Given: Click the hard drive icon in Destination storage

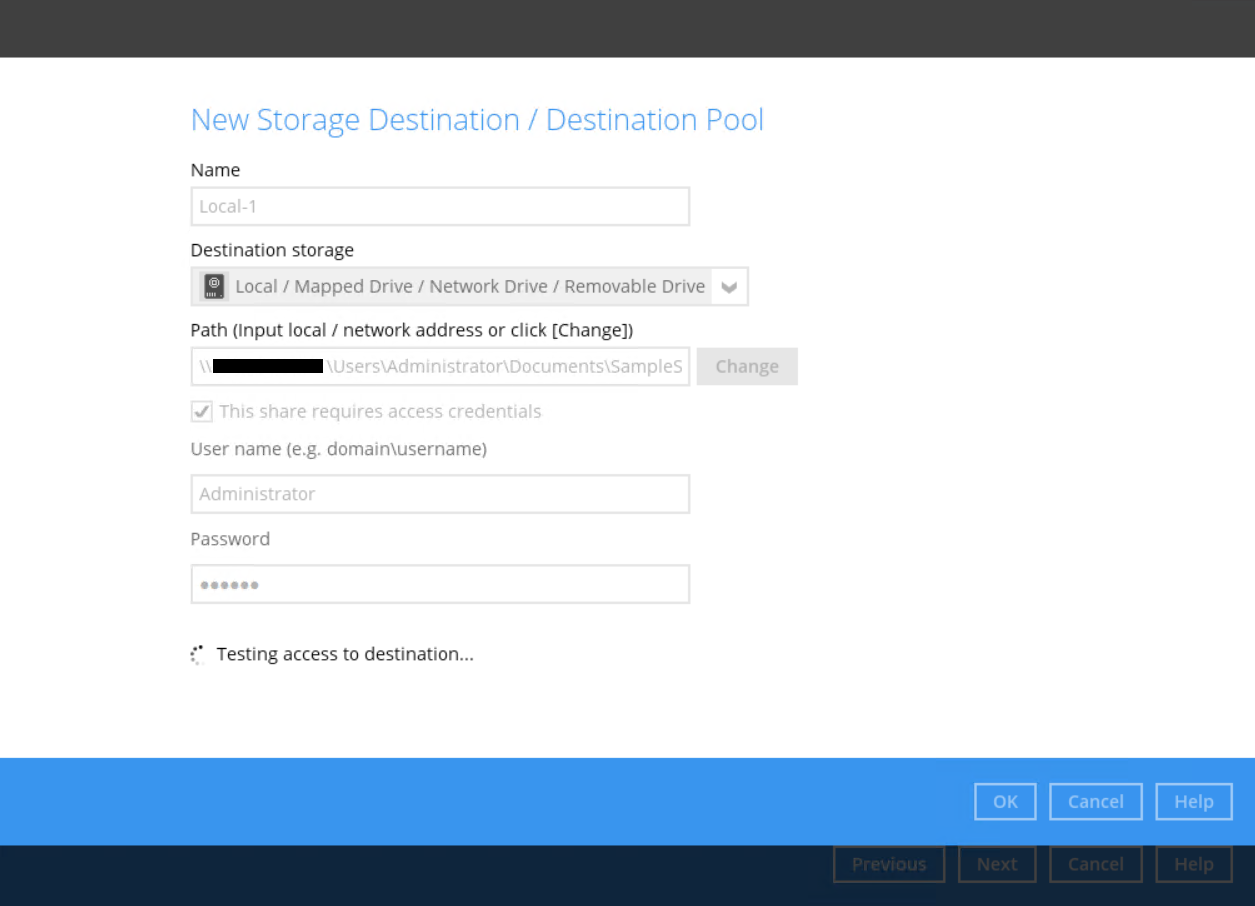Looking at the screenshot, I should point(214,287).
